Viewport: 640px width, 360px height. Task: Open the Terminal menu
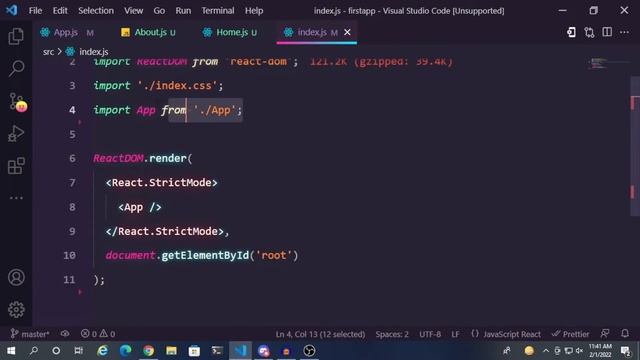[218, 11]
